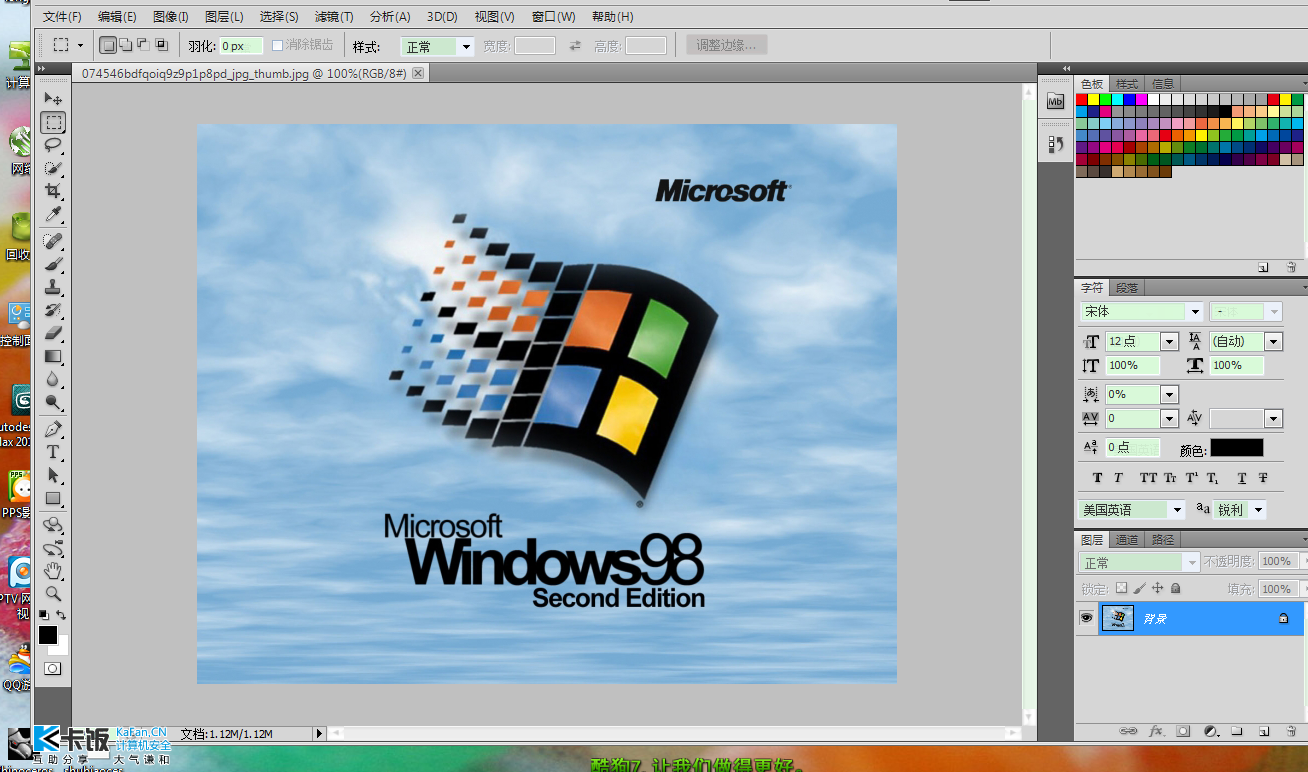Select the Pen tool
This screenshot has width=1308, height=772.
(53, 429)
